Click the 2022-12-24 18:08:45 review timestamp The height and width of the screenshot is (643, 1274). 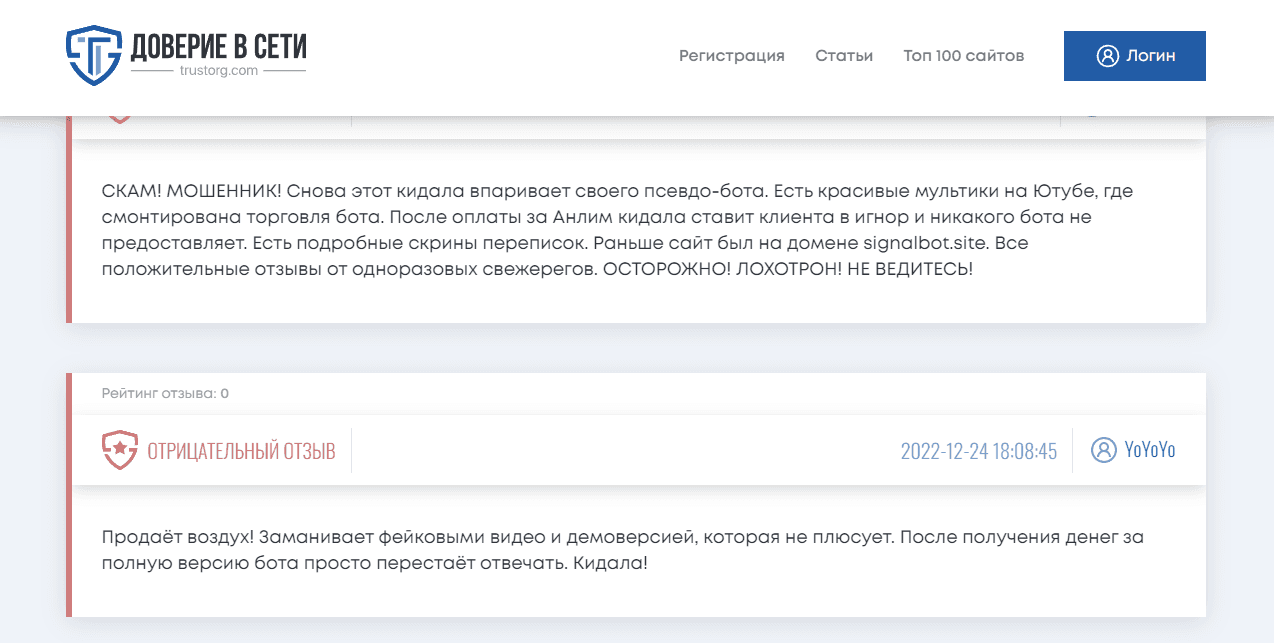click(978, 451)
